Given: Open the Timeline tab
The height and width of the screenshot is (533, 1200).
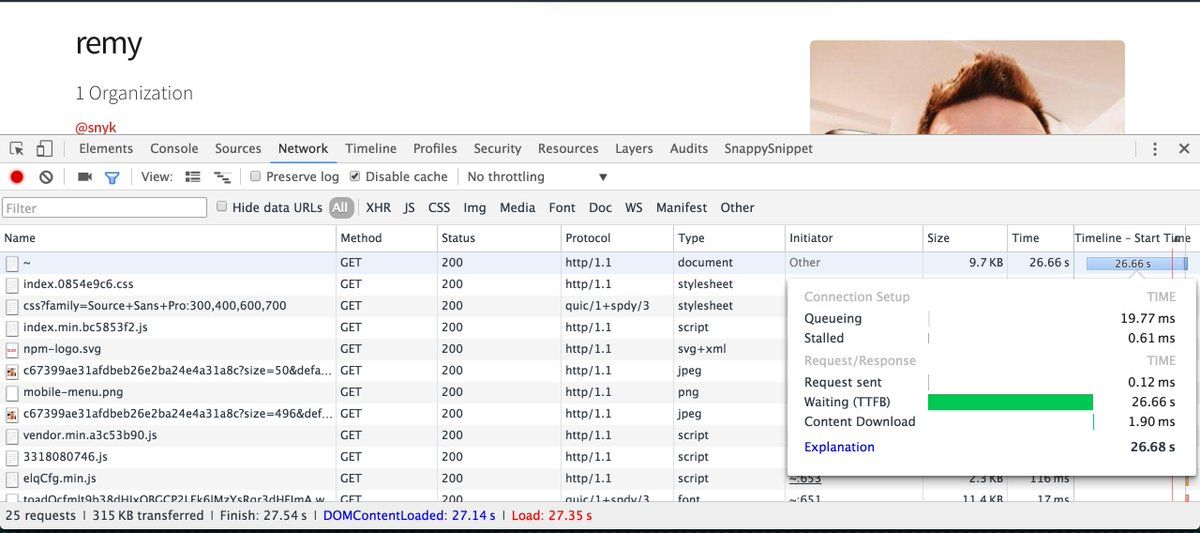Looking at the screenshot, I should (x=371, y=149).
